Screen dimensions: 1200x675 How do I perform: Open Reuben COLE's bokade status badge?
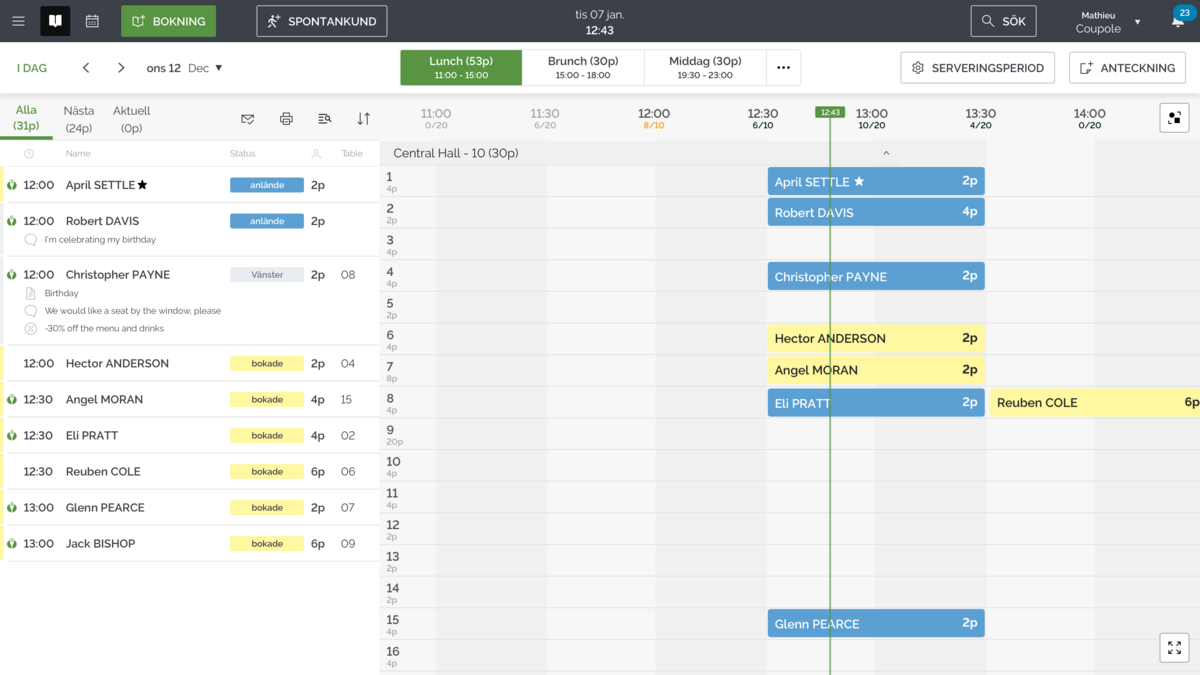tap(267, 471)
